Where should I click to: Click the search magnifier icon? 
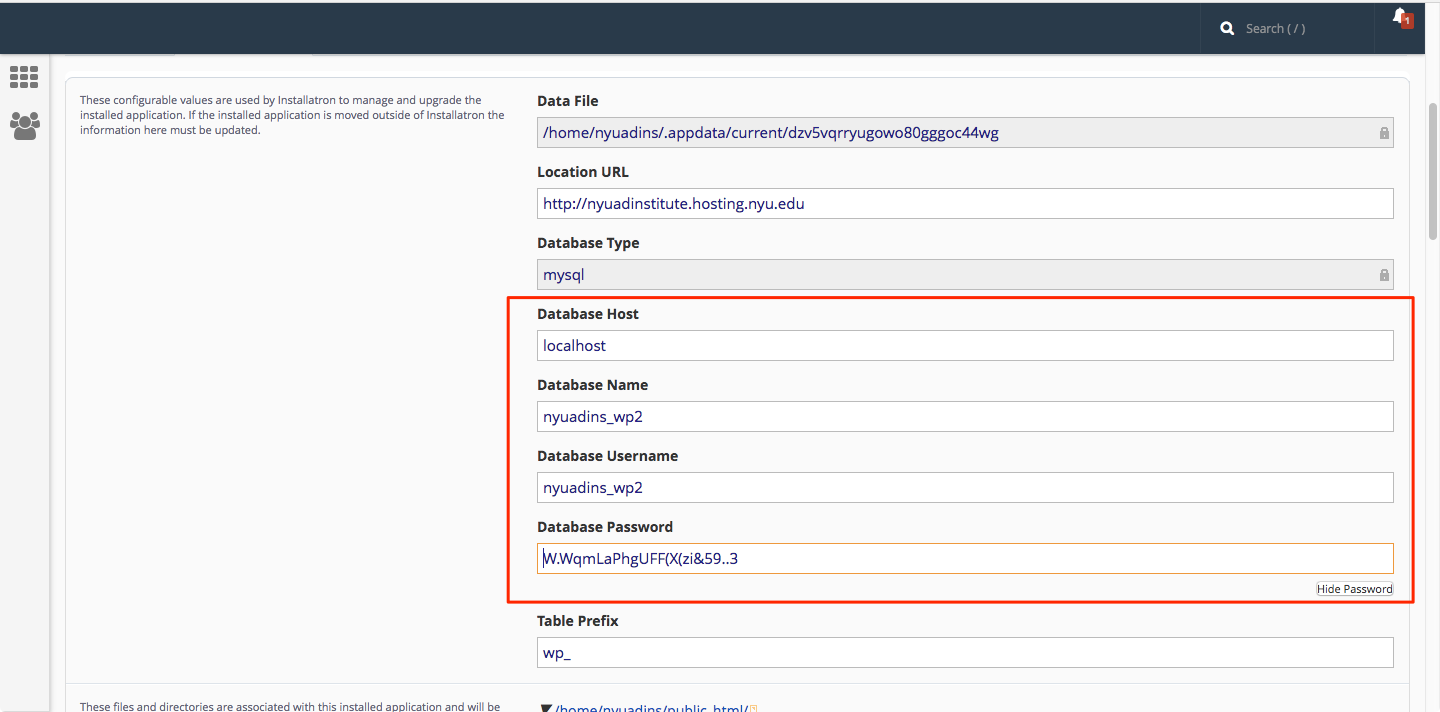pyautogui.click(x=1227, y=29)
